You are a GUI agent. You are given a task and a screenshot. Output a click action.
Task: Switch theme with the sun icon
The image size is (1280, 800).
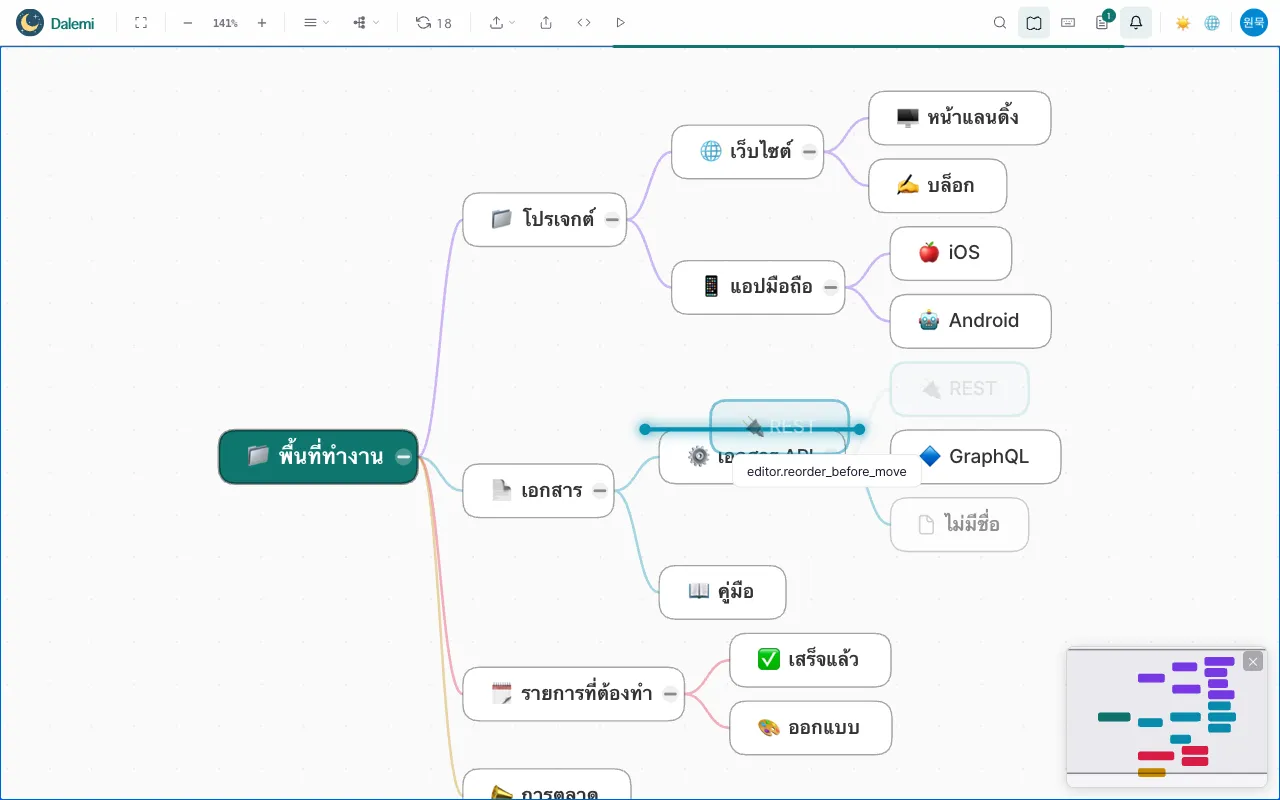point(1183,22)
